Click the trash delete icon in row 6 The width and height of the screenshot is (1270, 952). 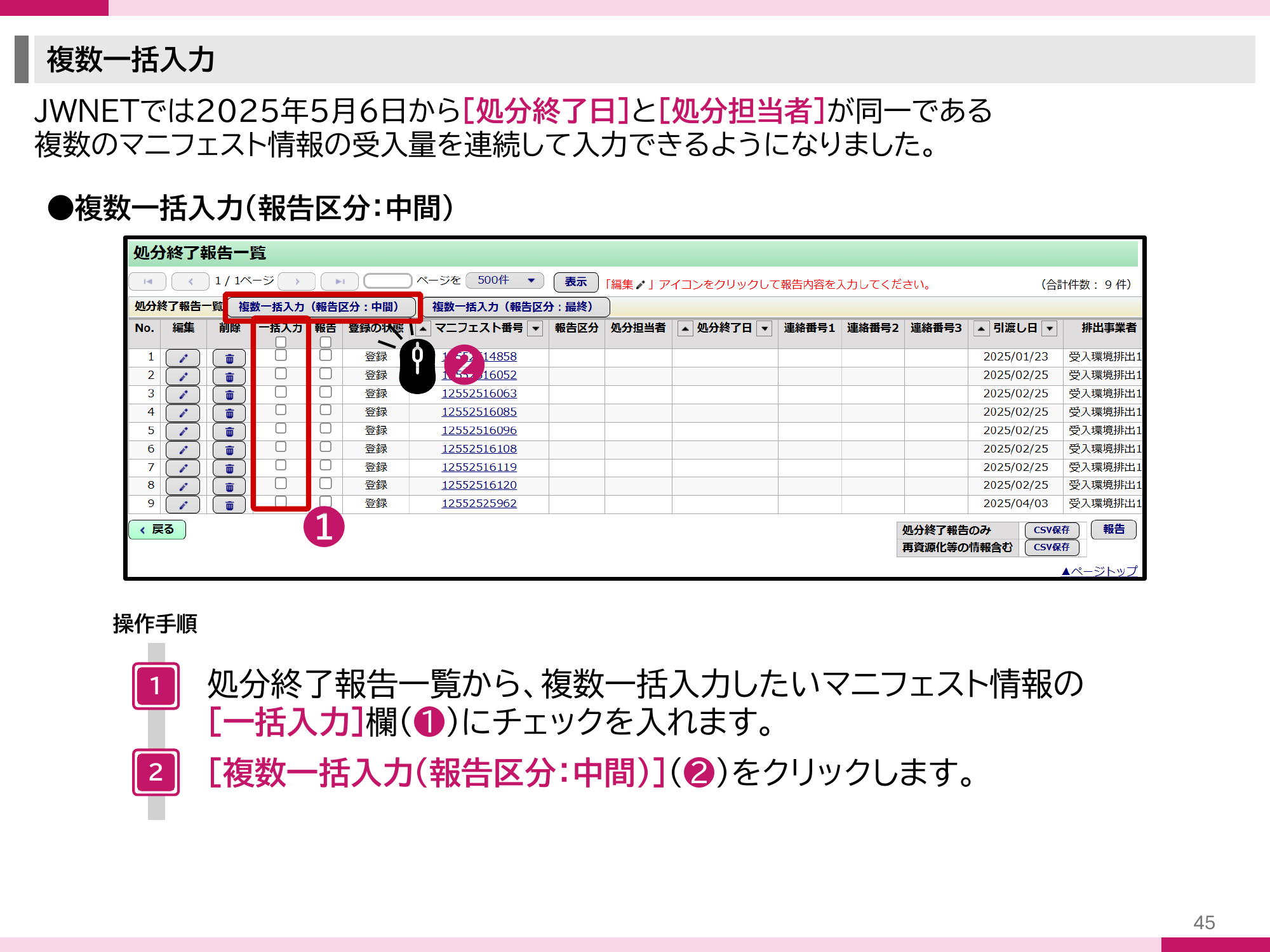(229, 450)
